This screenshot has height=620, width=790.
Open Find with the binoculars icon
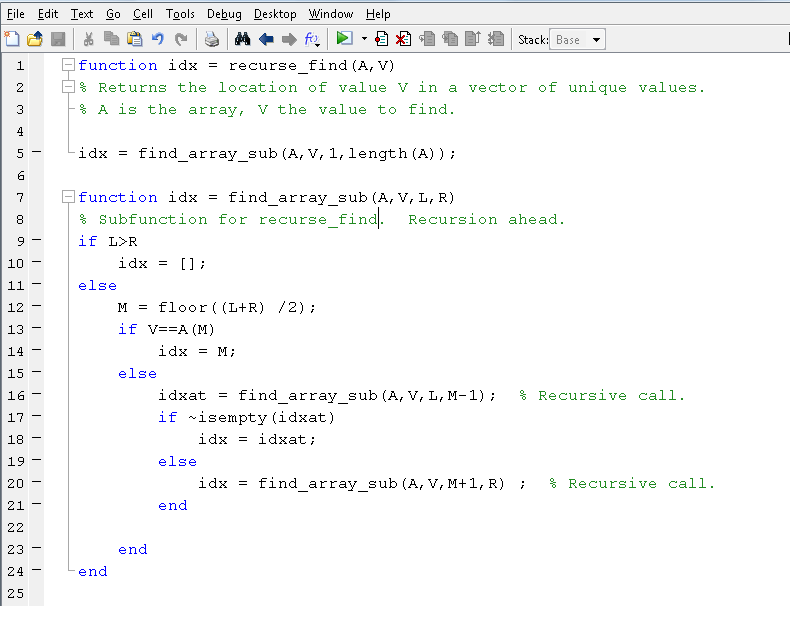pos(242,39)
